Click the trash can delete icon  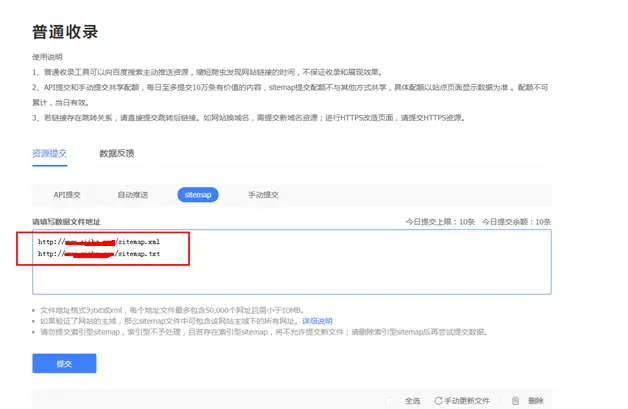click(x=515, y=401)
